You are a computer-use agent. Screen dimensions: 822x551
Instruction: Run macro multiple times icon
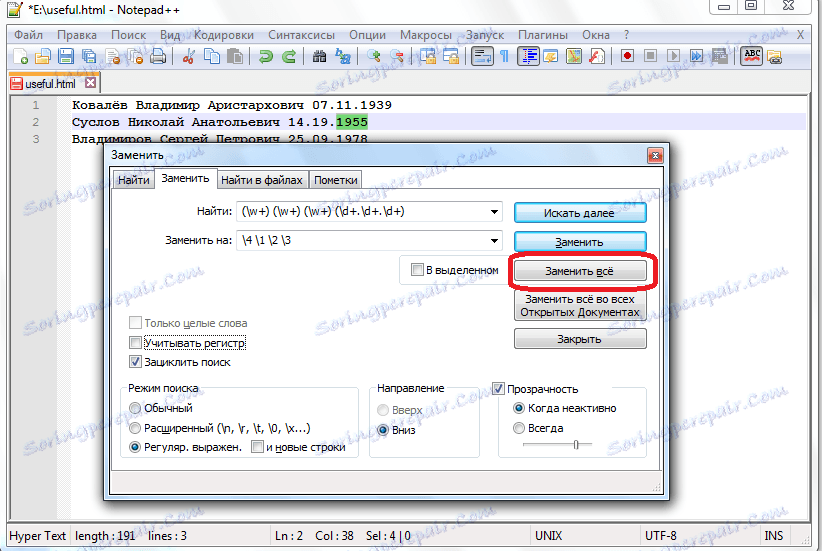(696, 56)
